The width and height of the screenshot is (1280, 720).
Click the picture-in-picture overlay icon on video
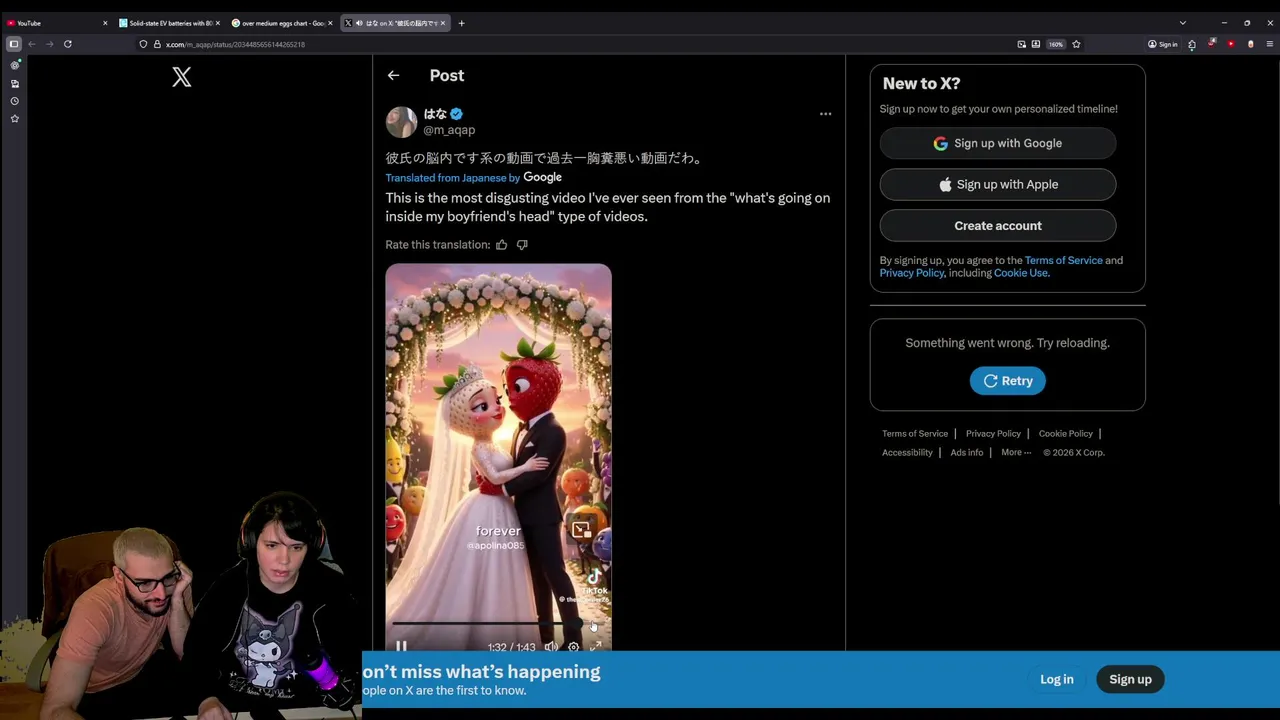click(582, 530)
